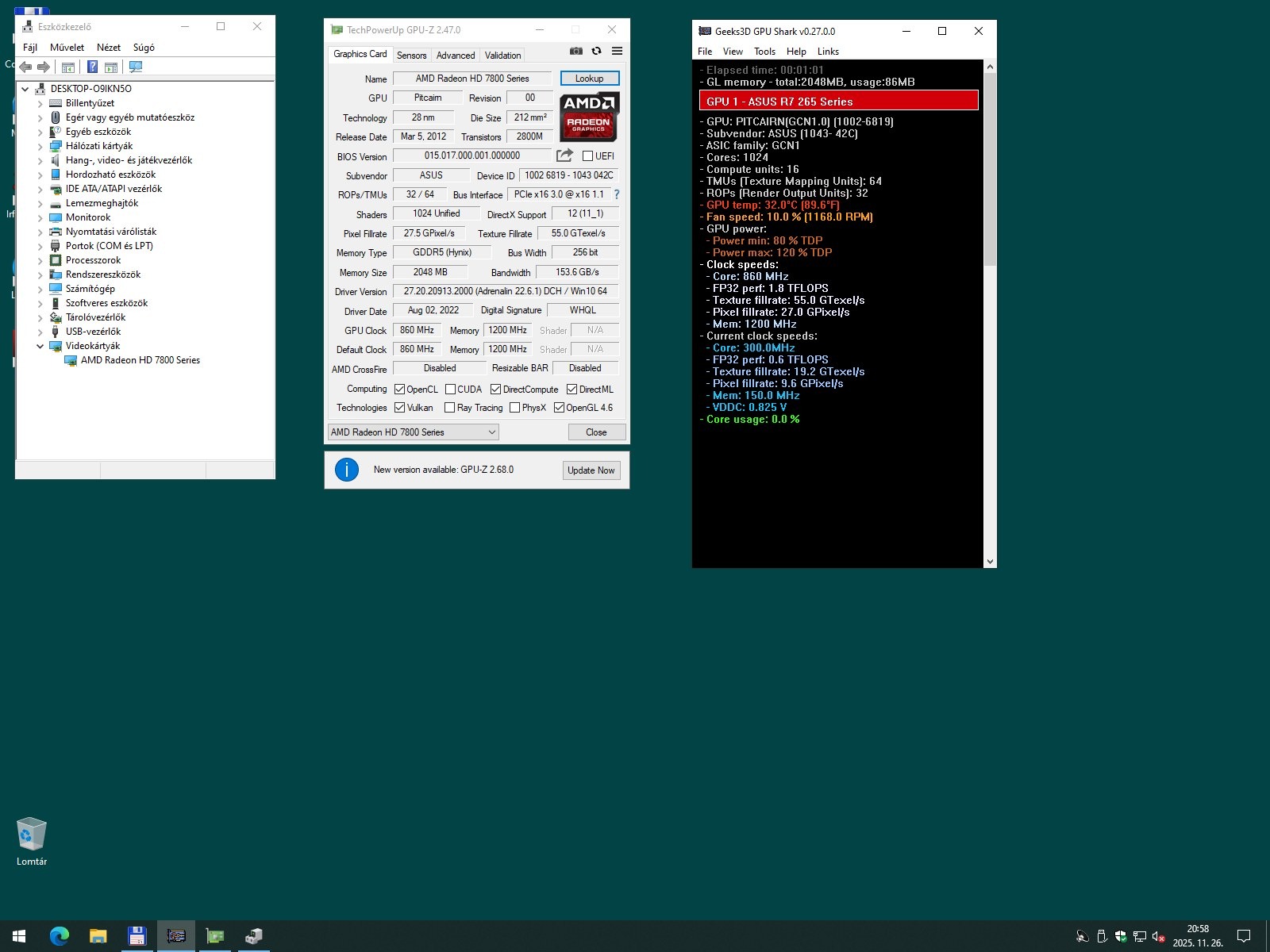Click the Back arrow in Eszközkezelő toolbar

point(25,67)
